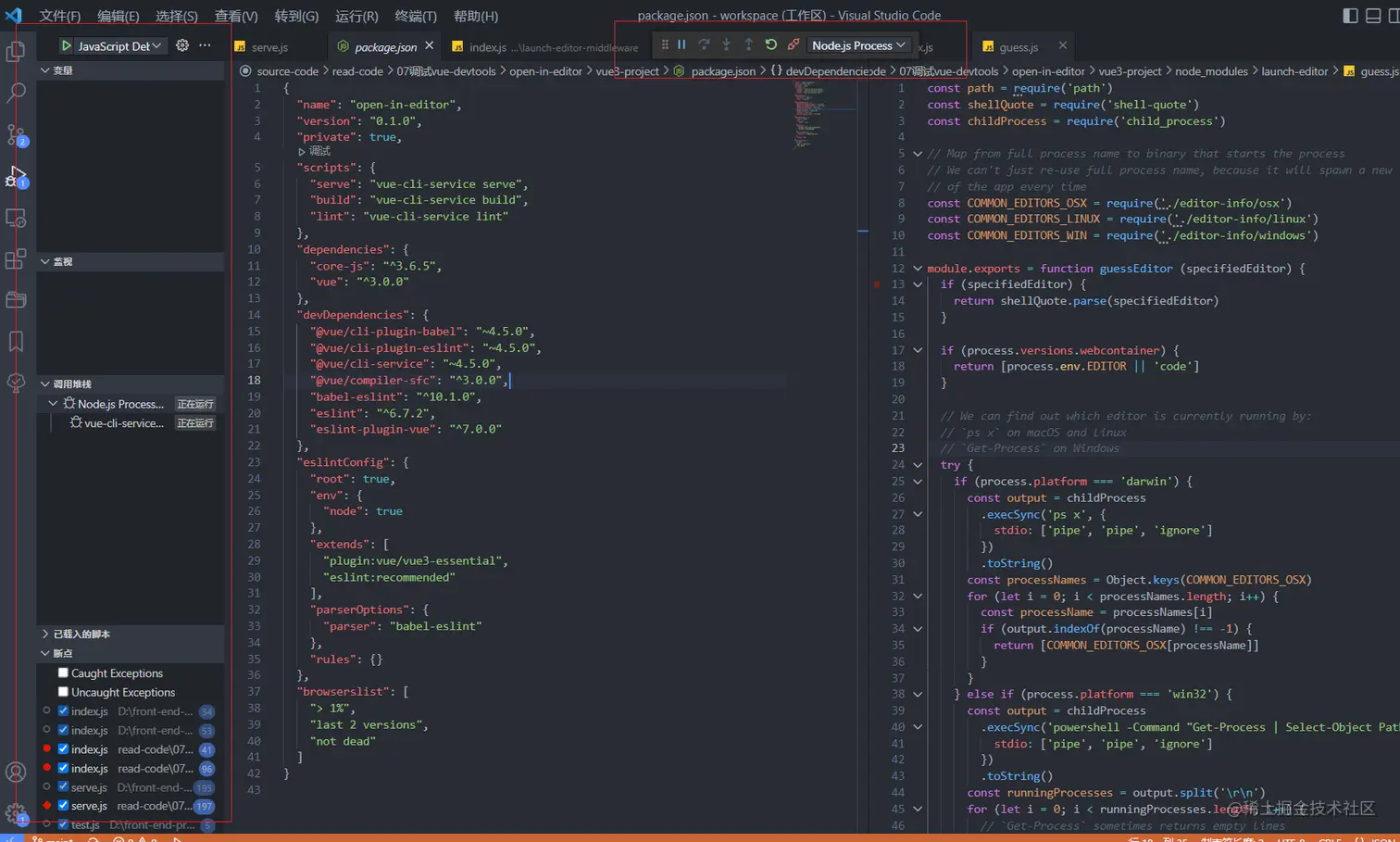Image resolution: width=1400 pixels, height=842 pixels.
Task: Click node_modules in the guess.js breadcrumb
Action: [x=1212, y=71]
